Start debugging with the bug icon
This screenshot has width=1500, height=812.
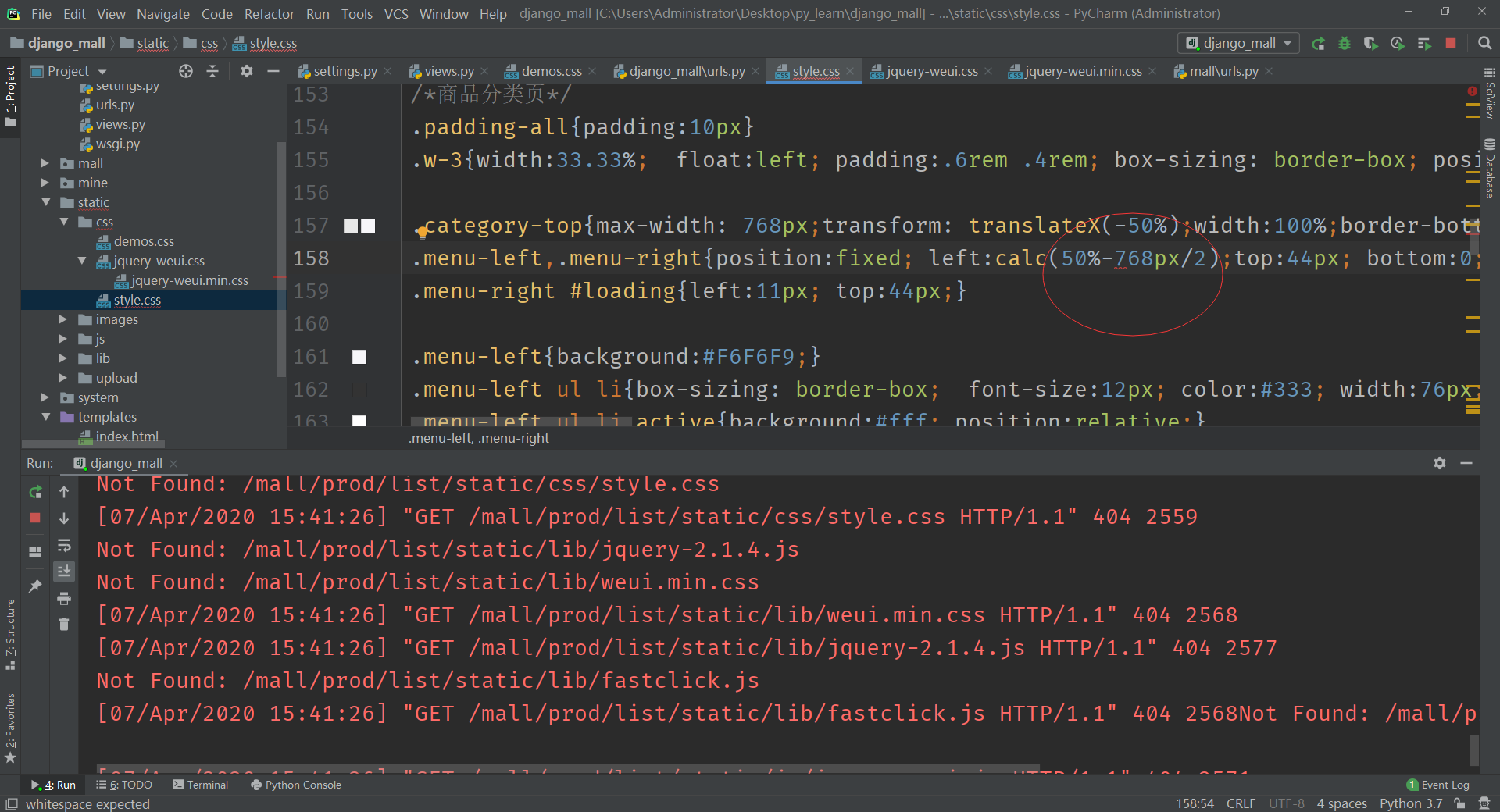tap(1345, 44)
